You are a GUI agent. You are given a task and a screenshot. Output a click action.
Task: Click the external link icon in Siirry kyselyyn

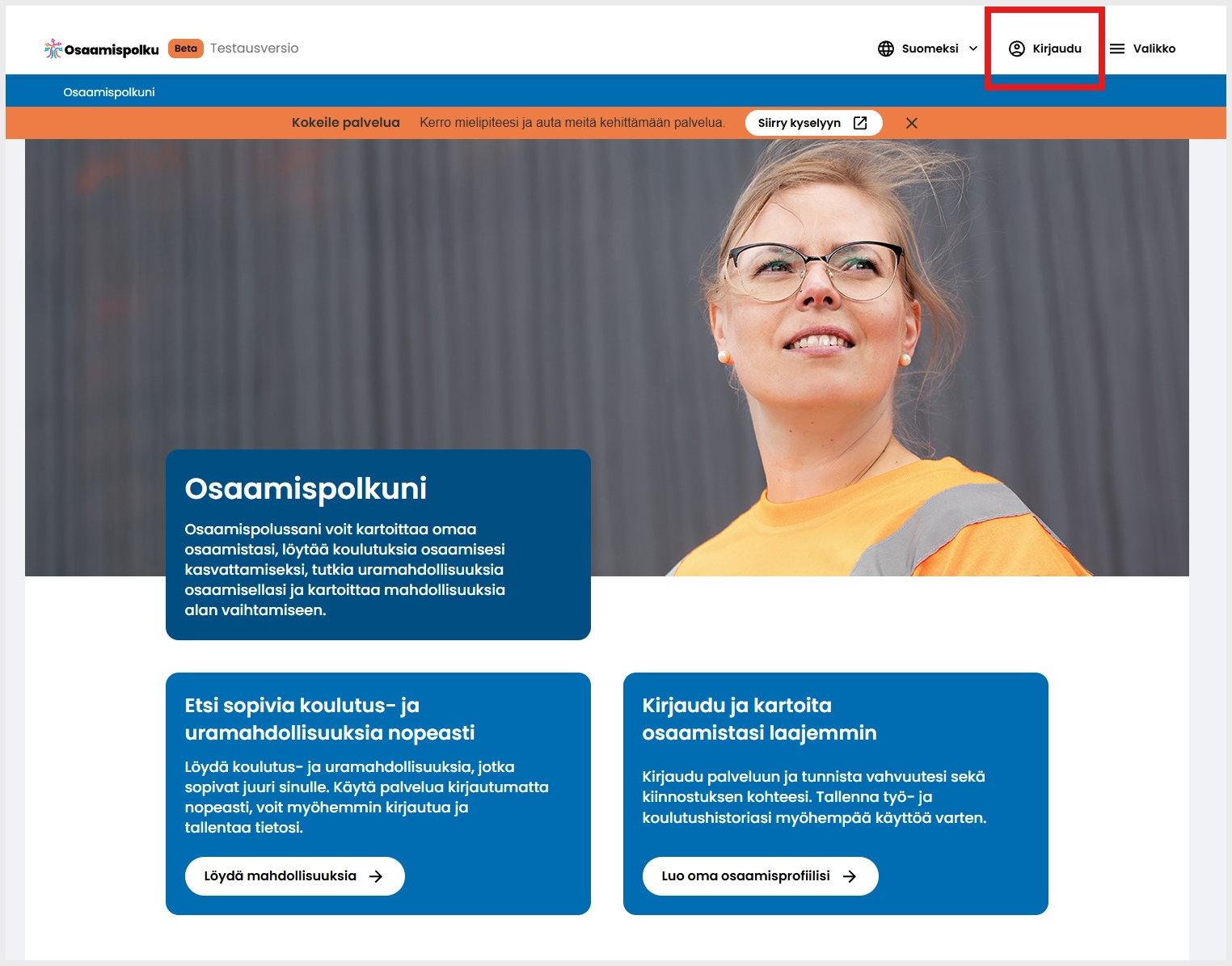click(x=860, y=123)
